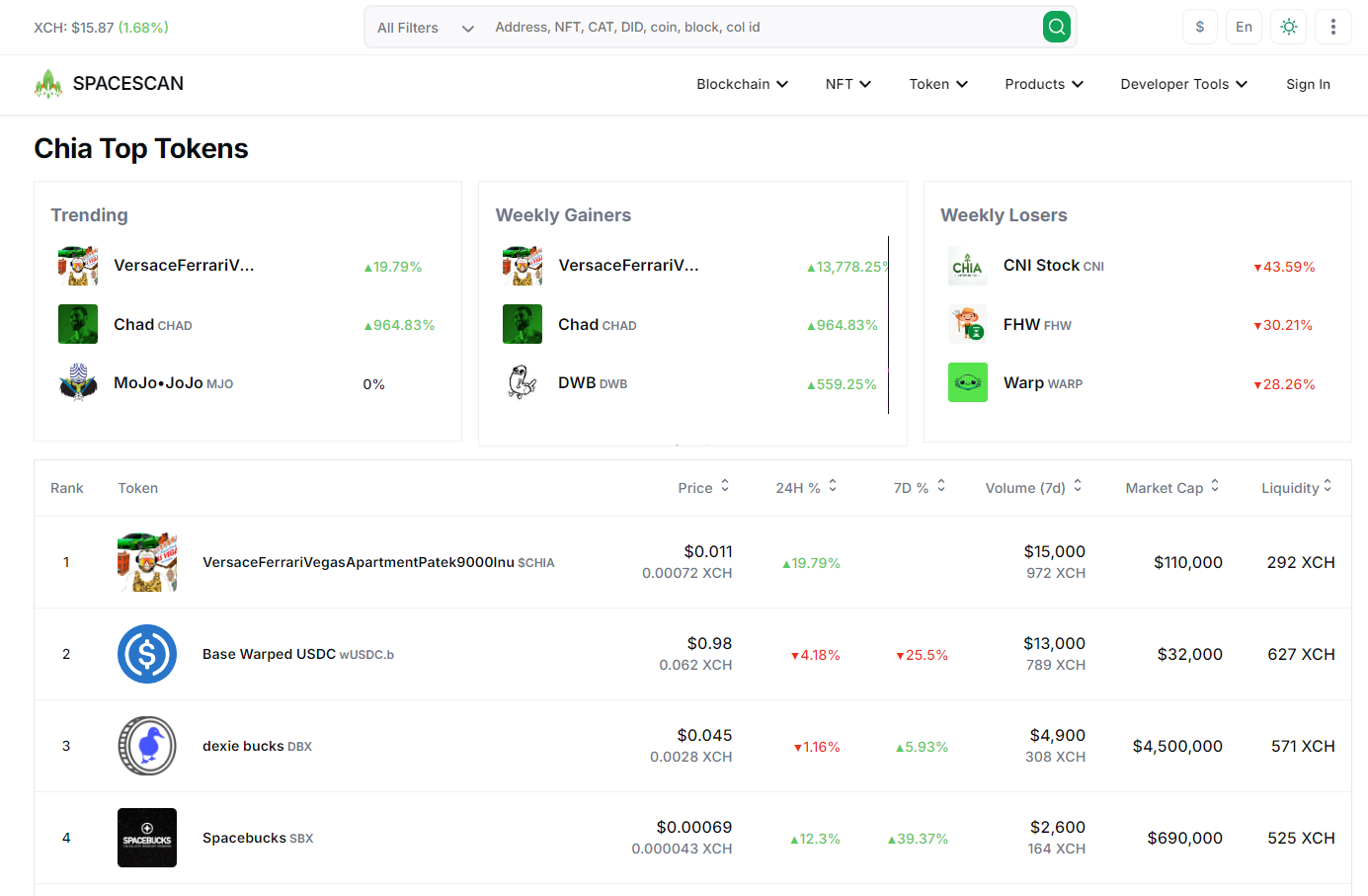Click the Weekly Gainers heading
Screen dimensions: 1368x896
coord(563,215)
